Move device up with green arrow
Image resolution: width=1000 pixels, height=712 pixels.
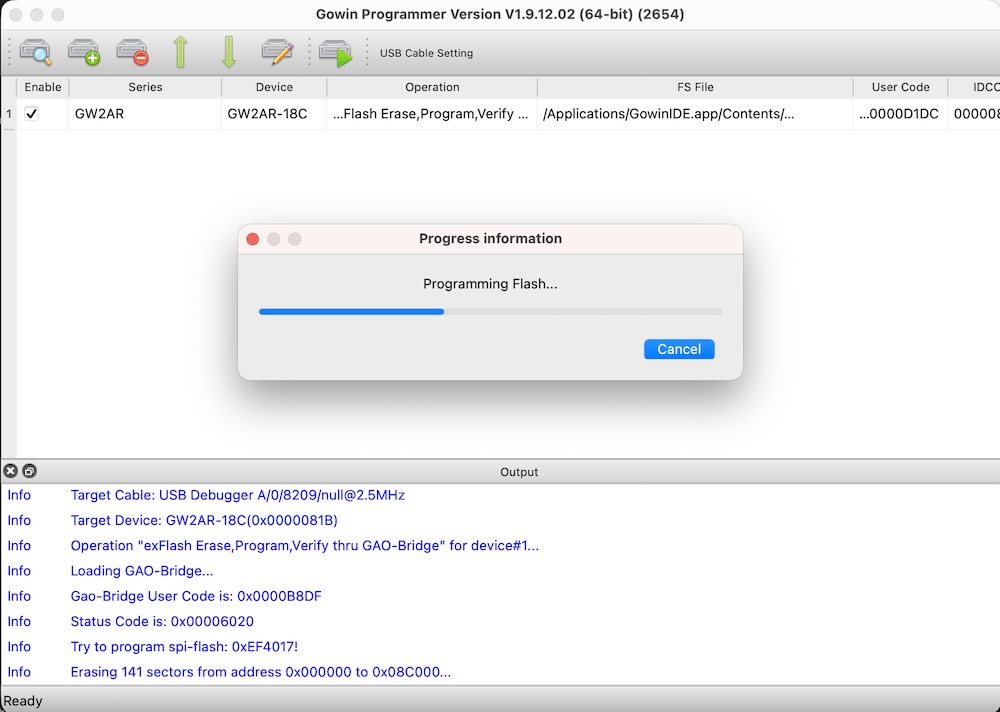(x=180, y=52)
